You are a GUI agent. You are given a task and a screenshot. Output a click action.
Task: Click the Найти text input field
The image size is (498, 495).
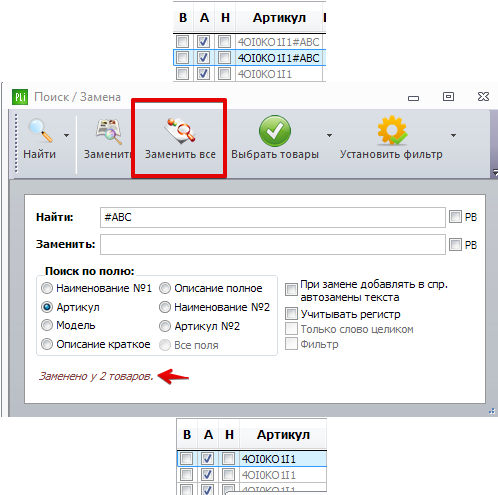(x=273, y=217)
